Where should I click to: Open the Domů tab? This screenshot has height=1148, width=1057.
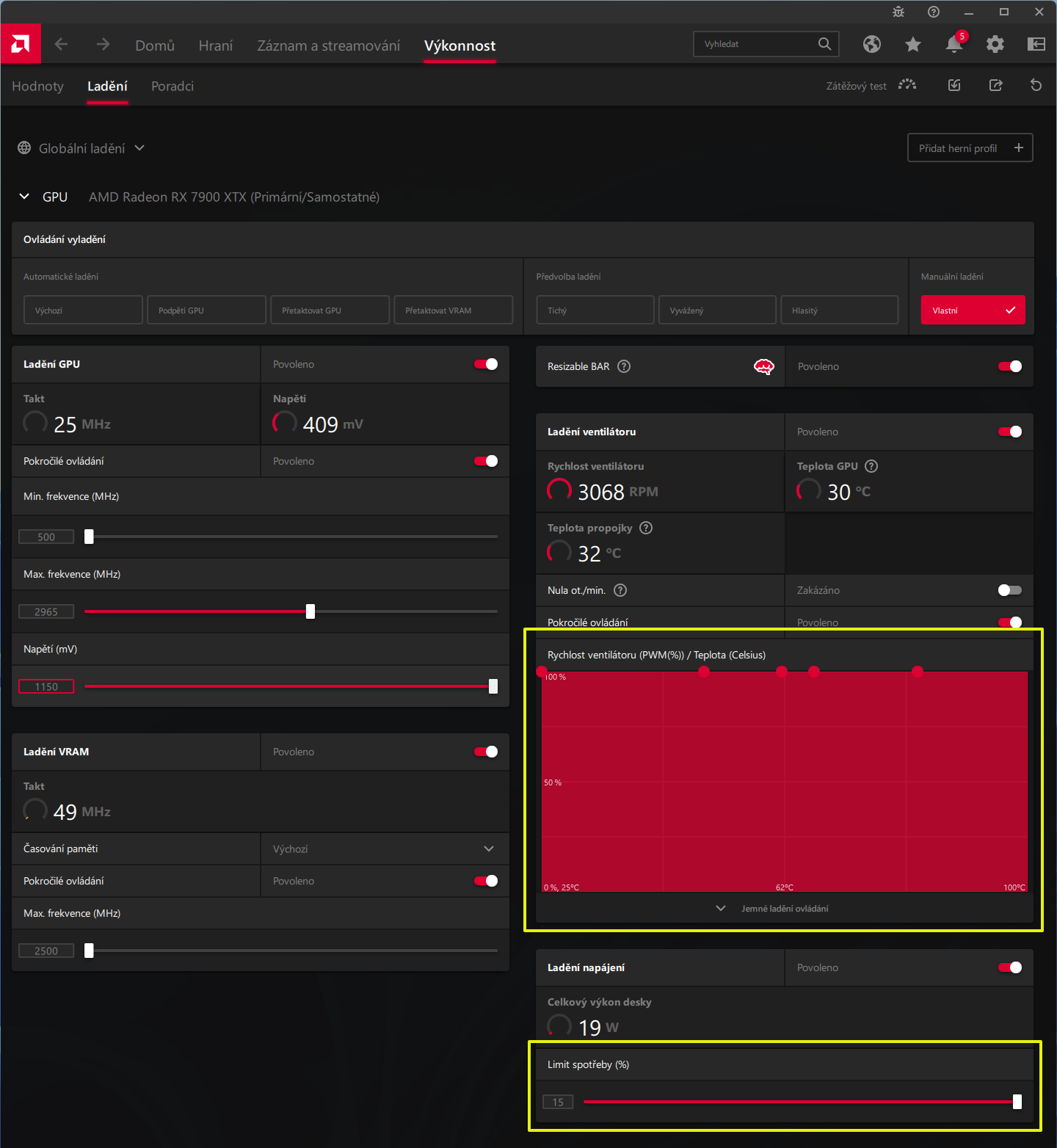155,46
